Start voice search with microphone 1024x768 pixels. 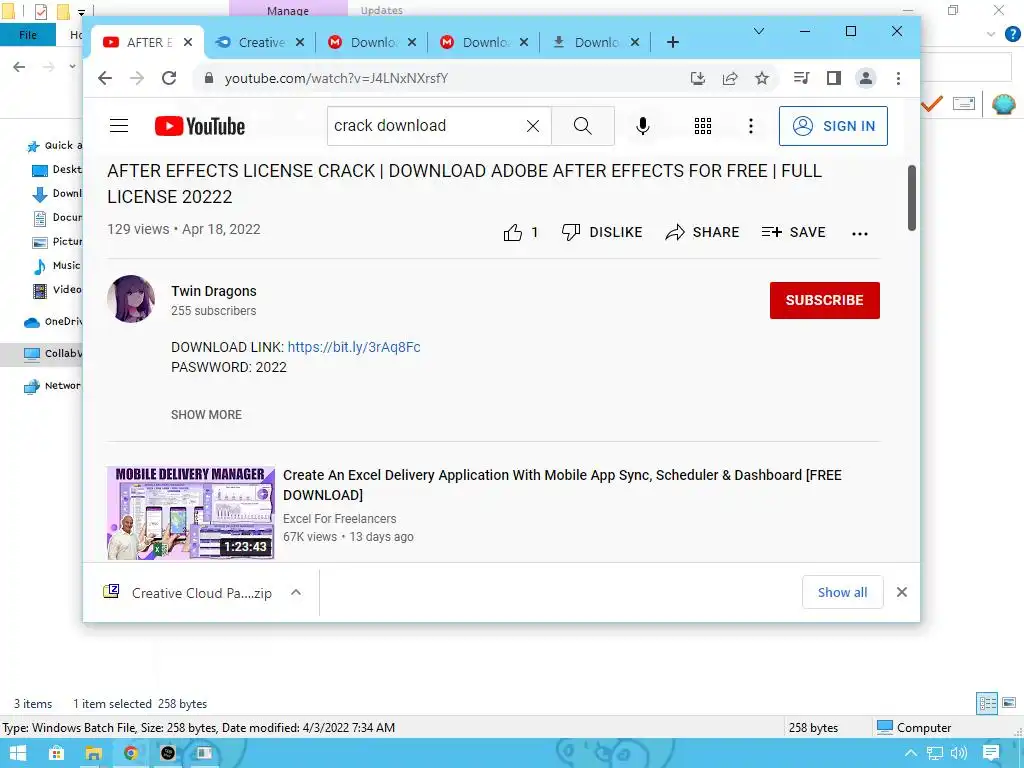(x=643, y=126)
